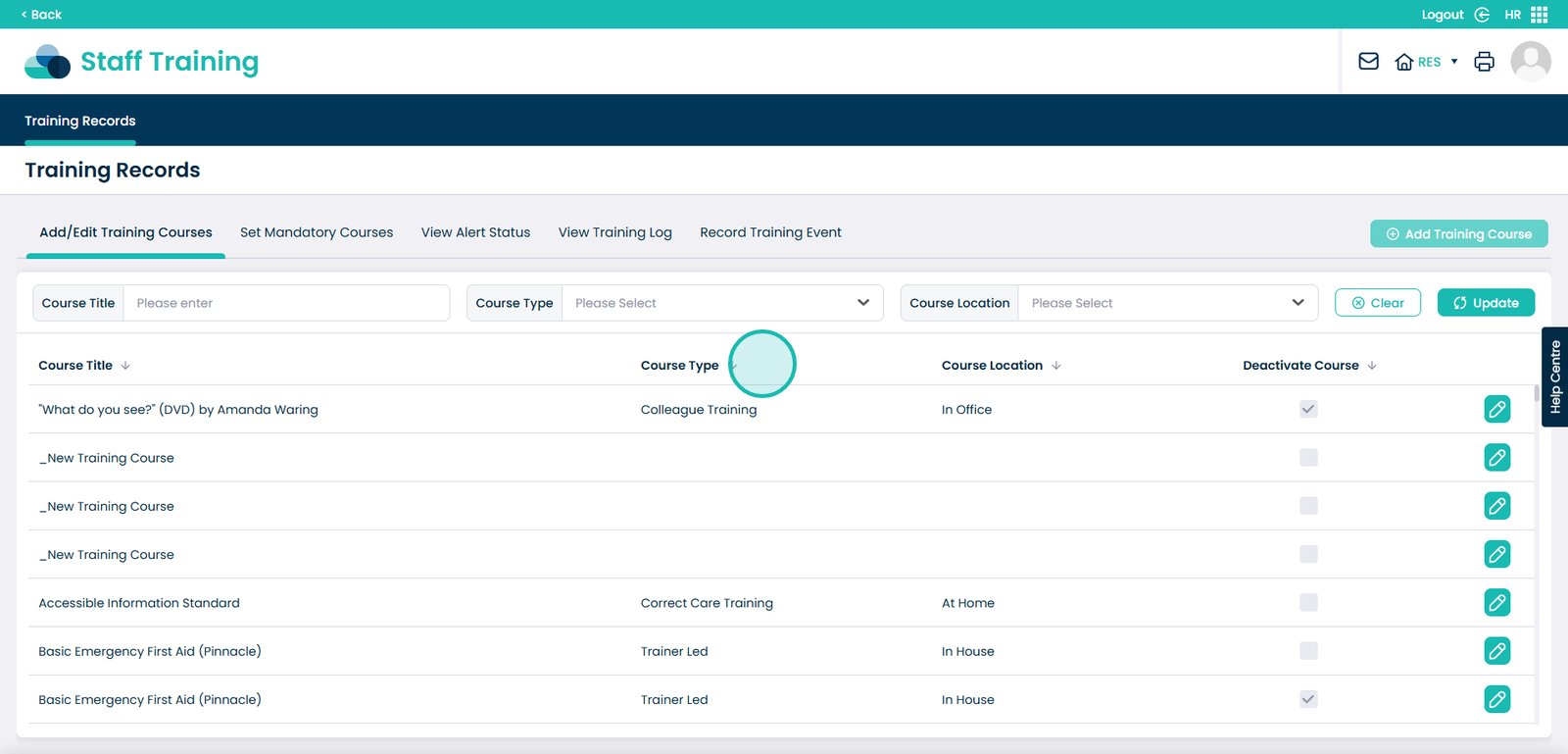Toggle deactivate for "What do you see?" course
The image size is (1568, 754).
1308,409
